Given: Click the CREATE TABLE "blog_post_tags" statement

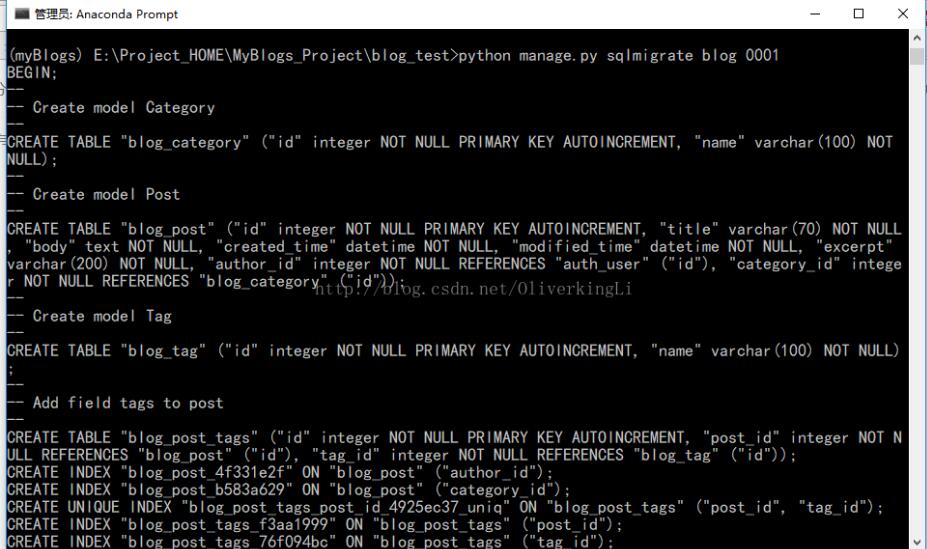Looking at the screenshot, I should coord(454,446).
